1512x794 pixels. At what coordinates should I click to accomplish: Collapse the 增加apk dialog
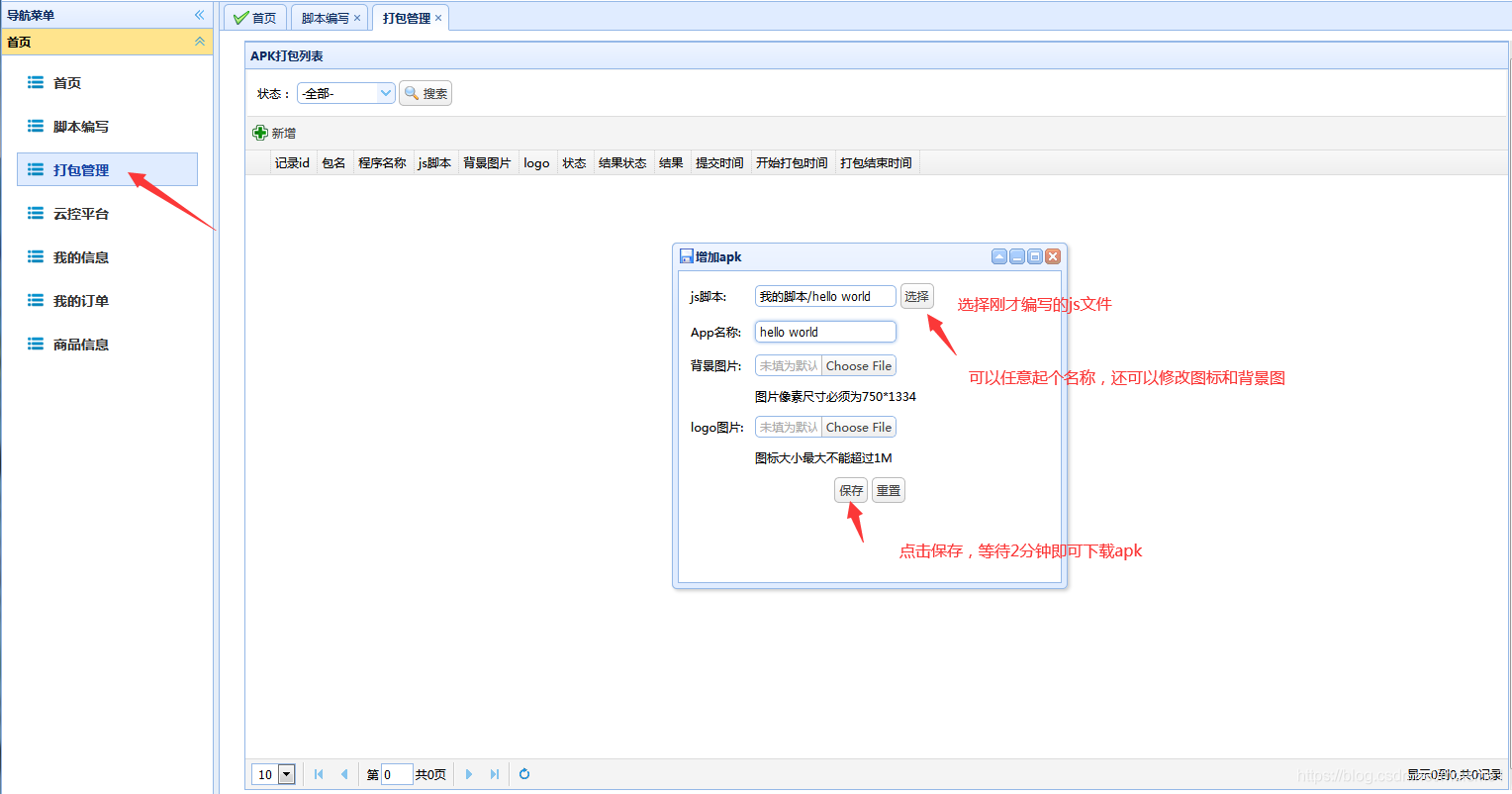(999, 256)
